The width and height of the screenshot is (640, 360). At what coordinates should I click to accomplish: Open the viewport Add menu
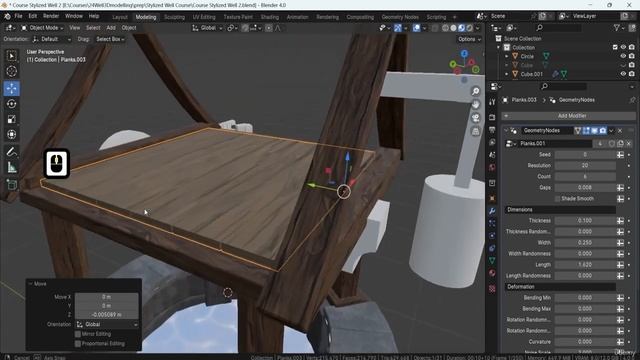pyautogui.click(x=111, y=28)
